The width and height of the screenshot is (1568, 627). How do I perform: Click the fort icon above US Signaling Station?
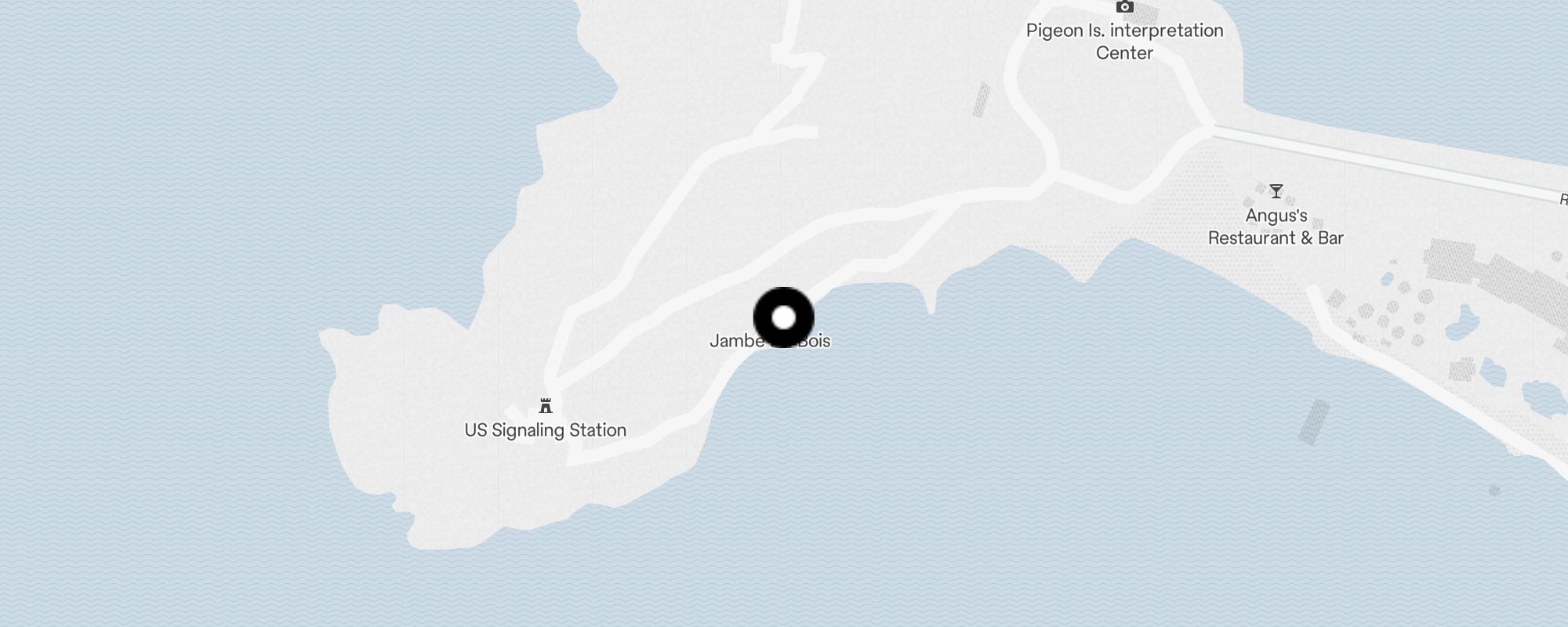pos(546,406)
